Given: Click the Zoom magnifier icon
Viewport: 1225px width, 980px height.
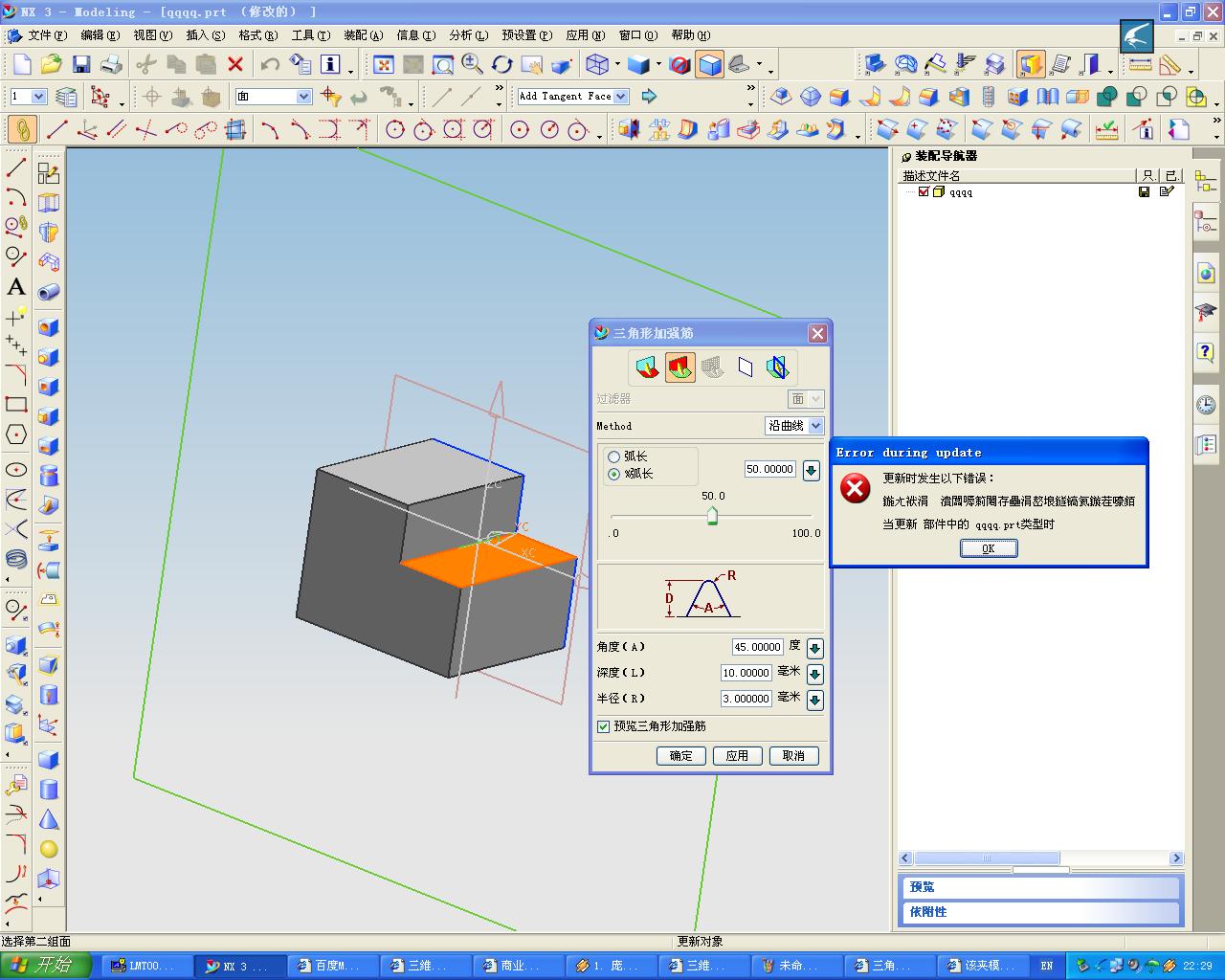Looking at the screenshot, I should 473,64.
